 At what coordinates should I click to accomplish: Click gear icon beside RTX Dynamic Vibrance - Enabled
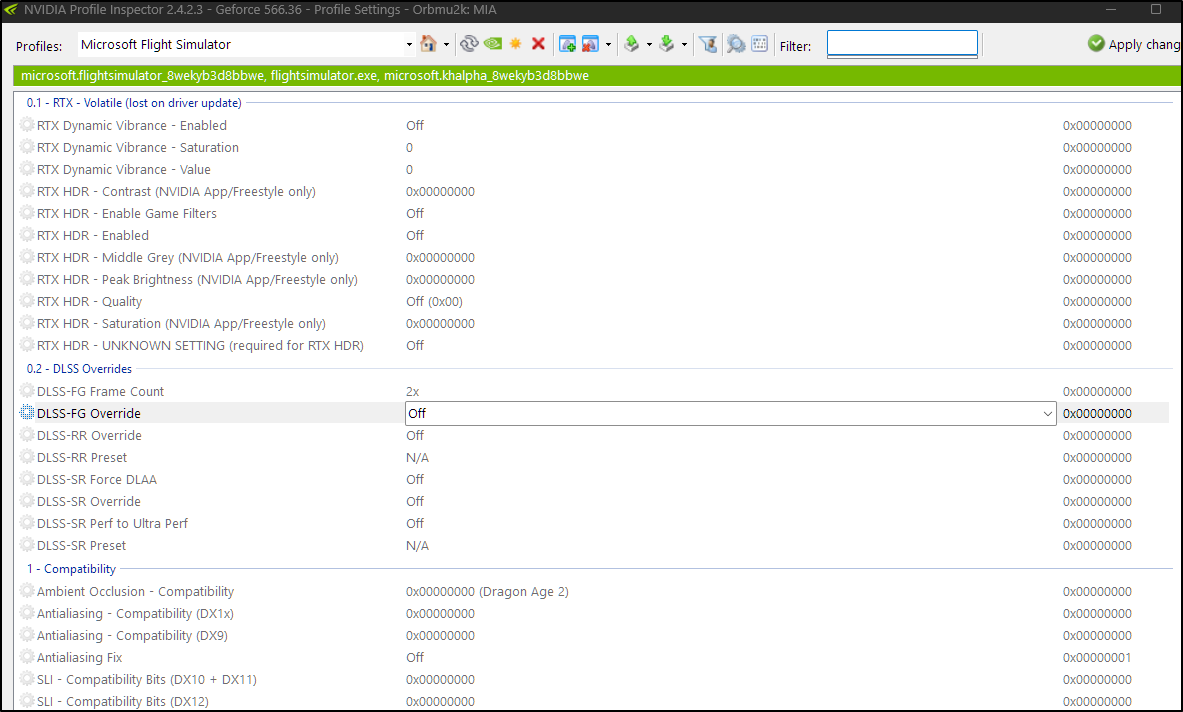[x=27, y=124]
